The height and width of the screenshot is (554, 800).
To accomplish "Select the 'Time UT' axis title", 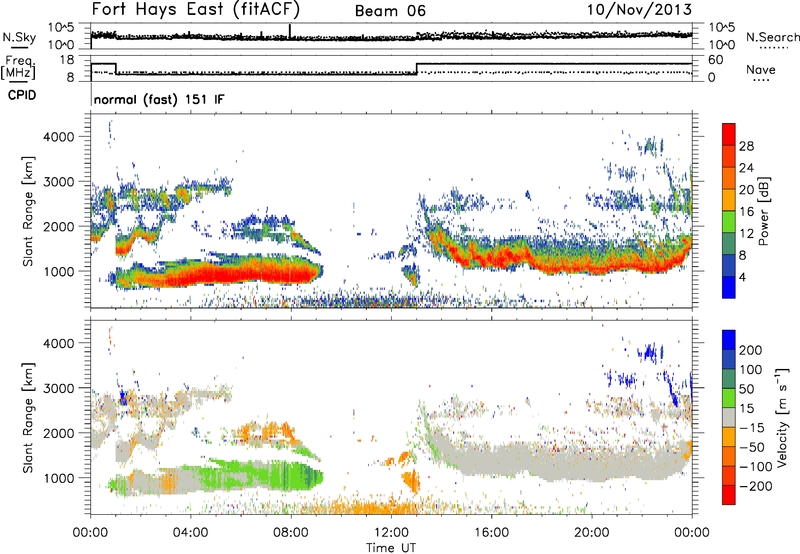I will pos(391,548).
